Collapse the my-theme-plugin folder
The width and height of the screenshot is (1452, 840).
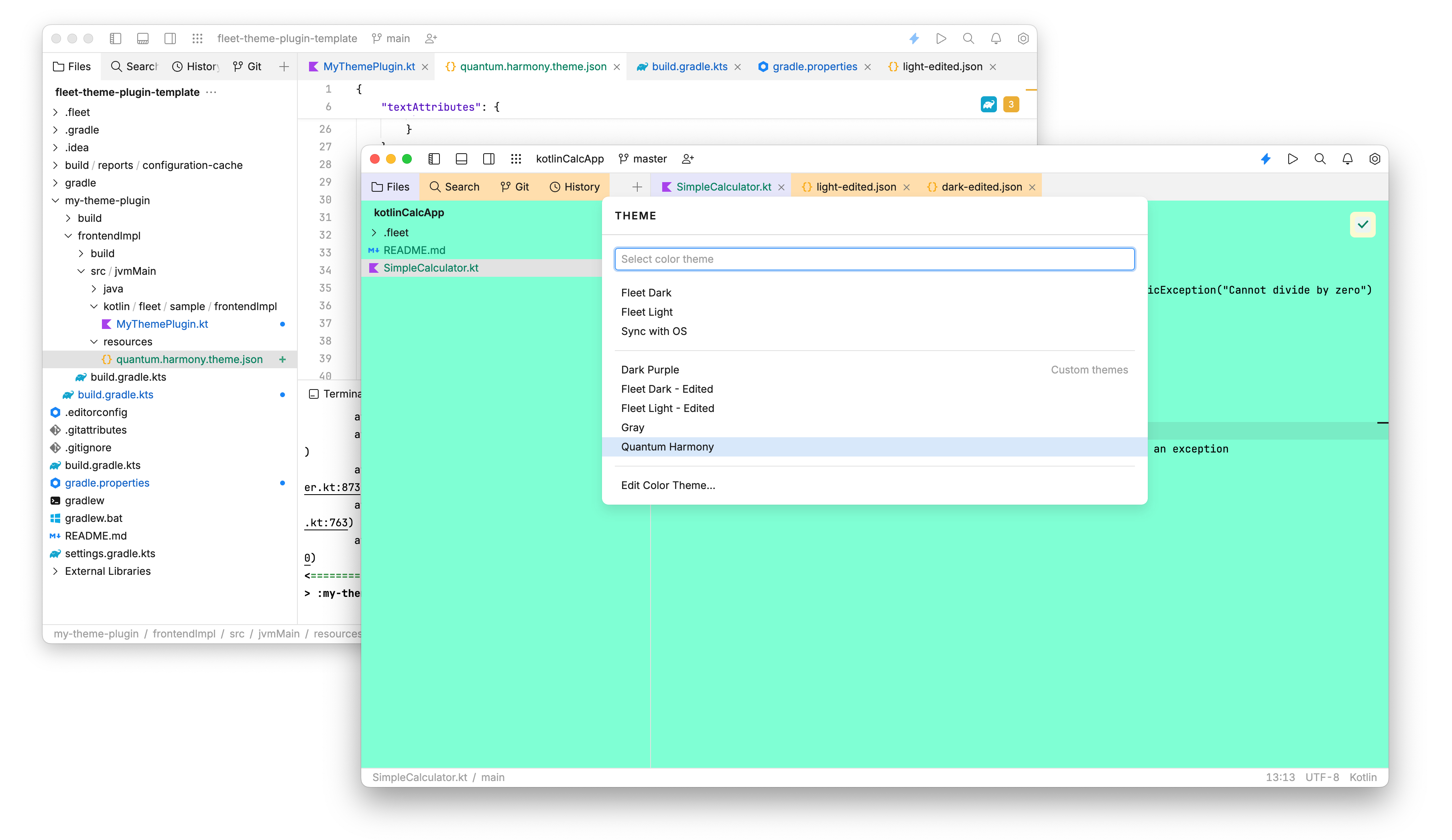click(x=55, y=200)
